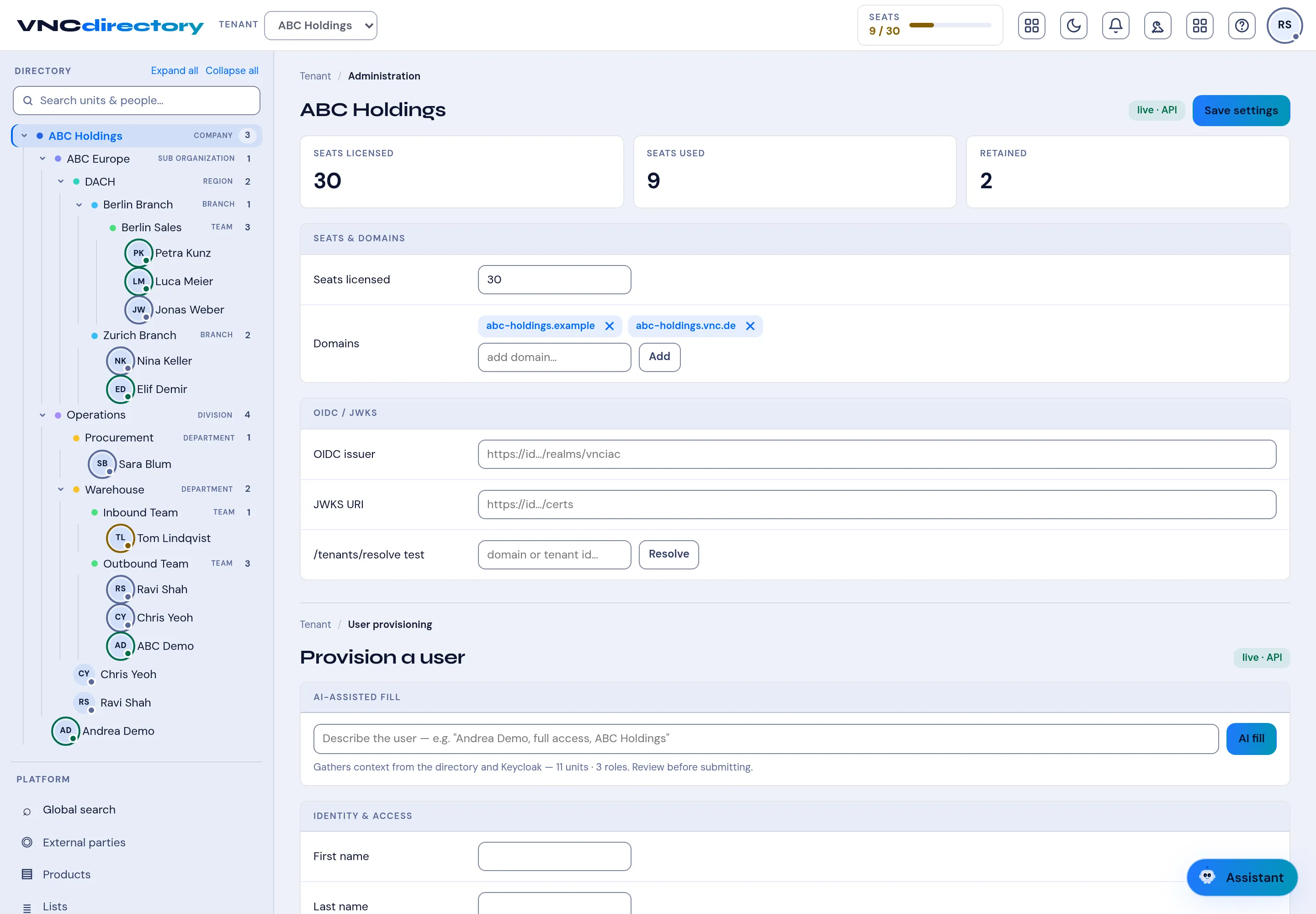Open the help question-mark icon
Screen dimensions: 1316x914
[1241, 26]
